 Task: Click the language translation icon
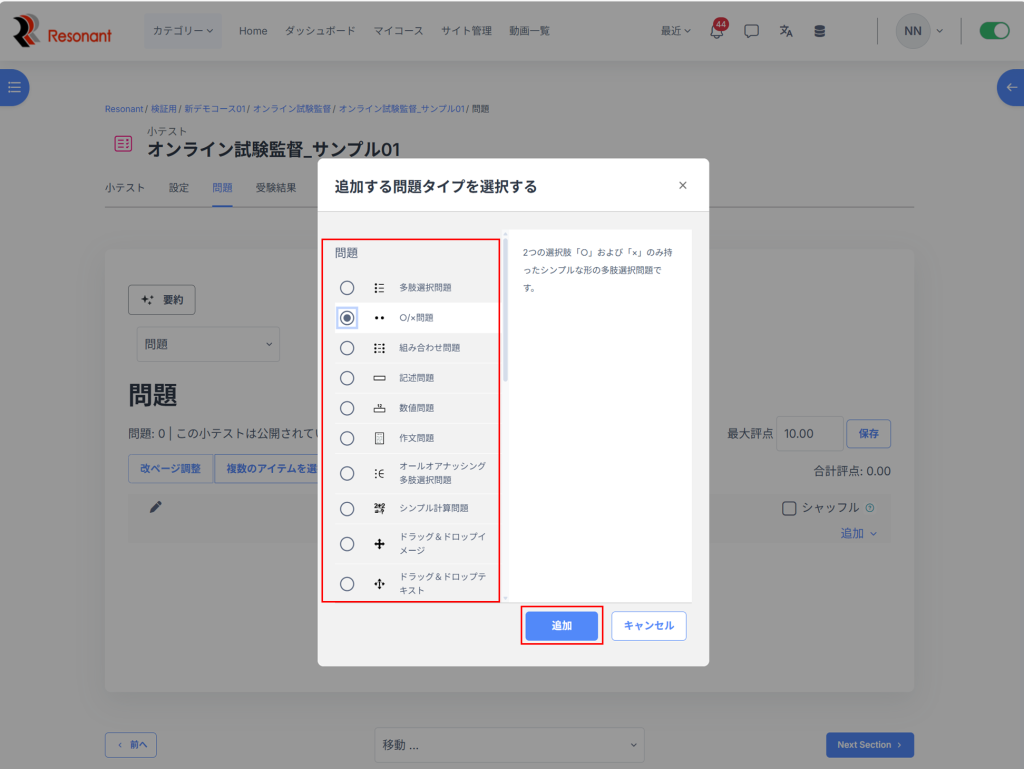point(786,31)
